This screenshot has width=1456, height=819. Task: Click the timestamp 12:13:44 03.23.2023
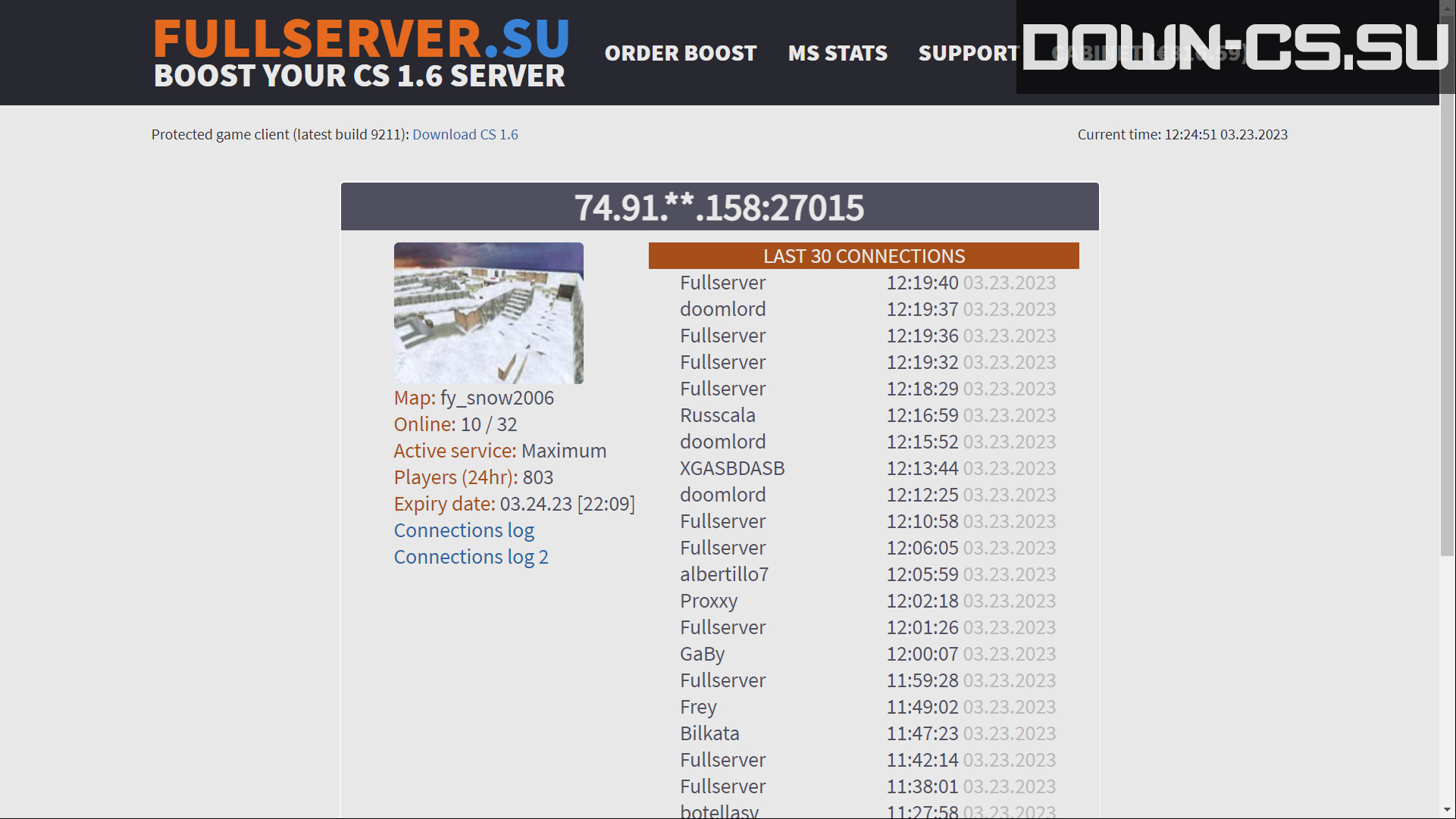point(971,468)
